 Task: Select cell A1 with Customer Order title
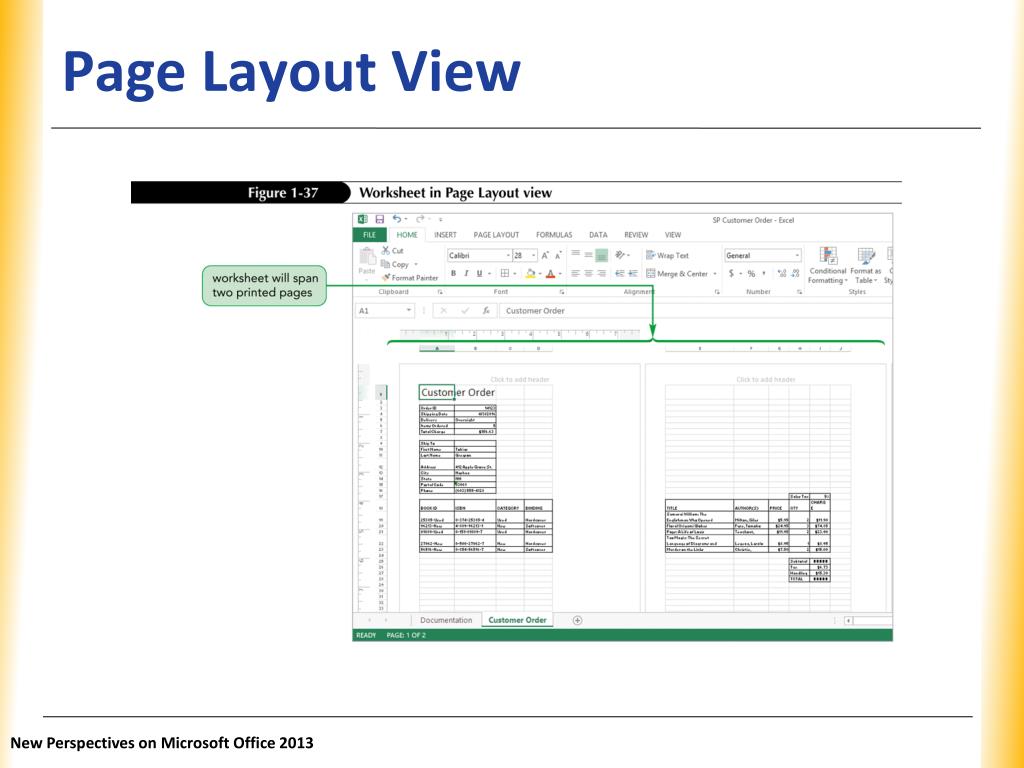pyautogui.click(x=437, y=392)
